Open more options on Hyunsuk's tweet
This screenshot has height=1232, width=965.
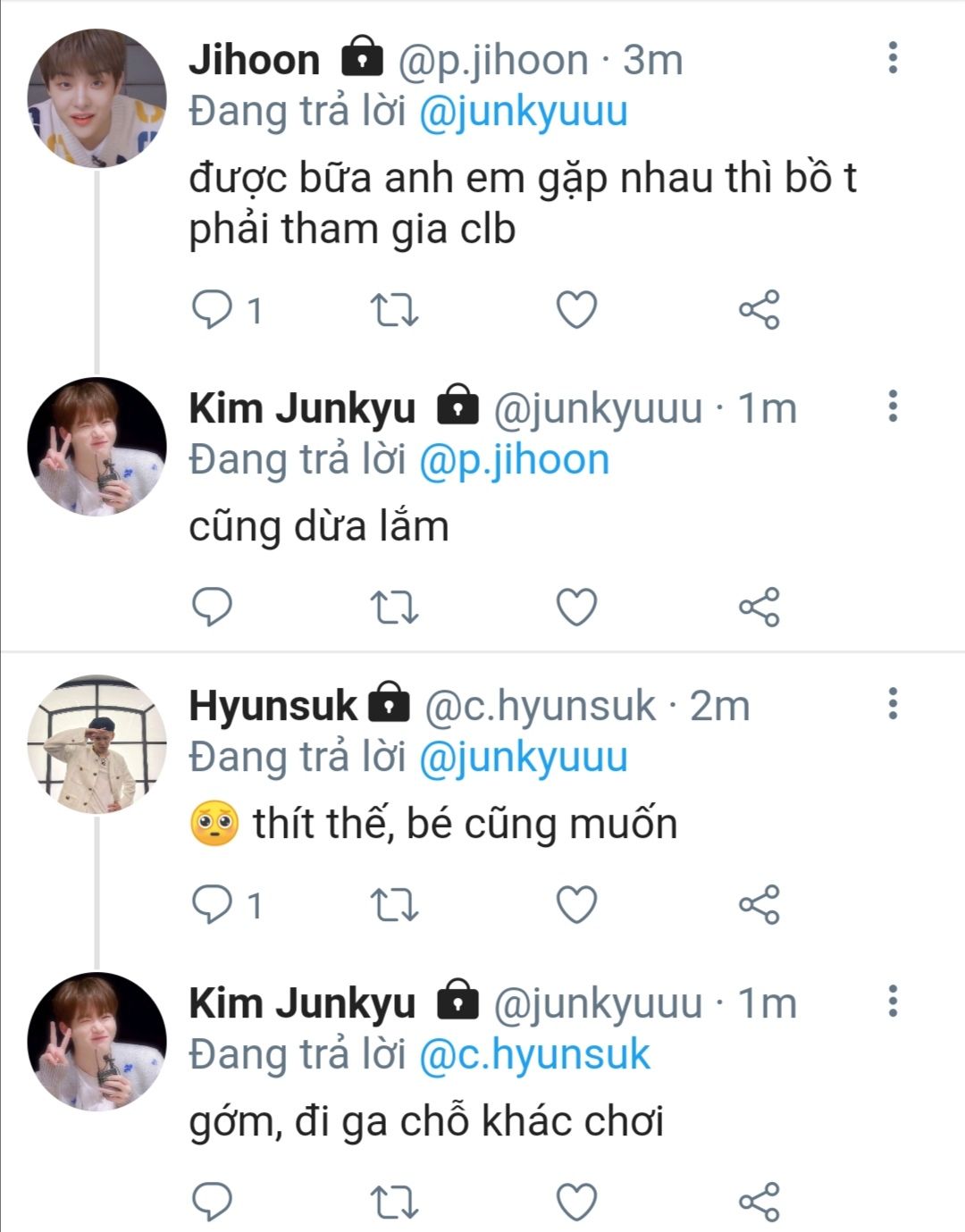(892, 704)
